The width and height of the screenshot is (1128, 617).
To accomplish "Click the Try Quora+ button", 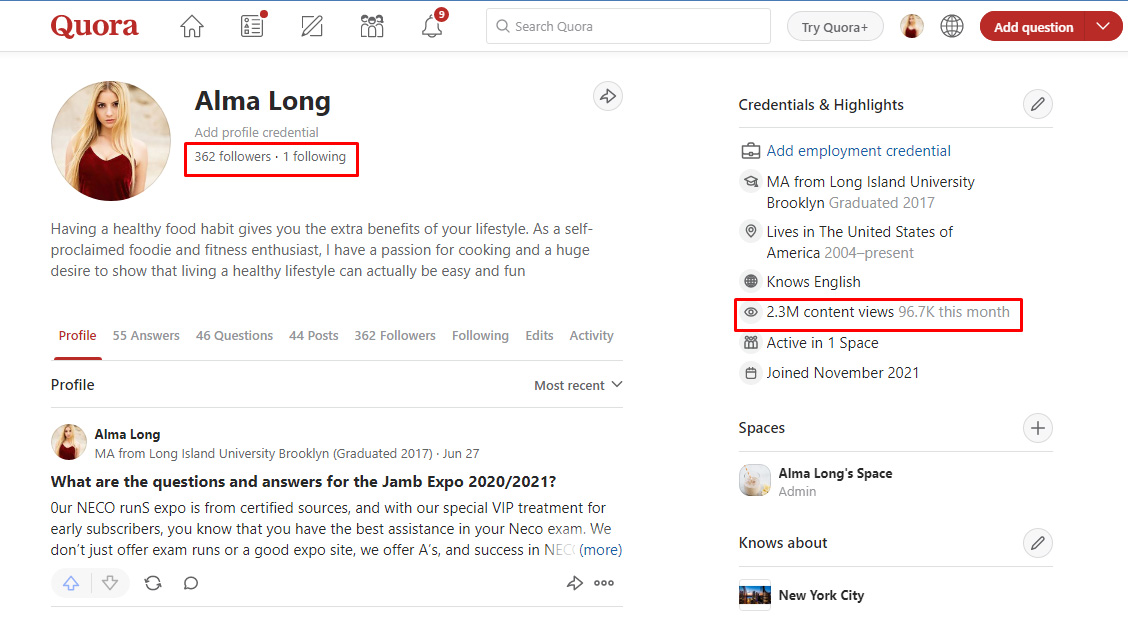I will click(834, 27).
